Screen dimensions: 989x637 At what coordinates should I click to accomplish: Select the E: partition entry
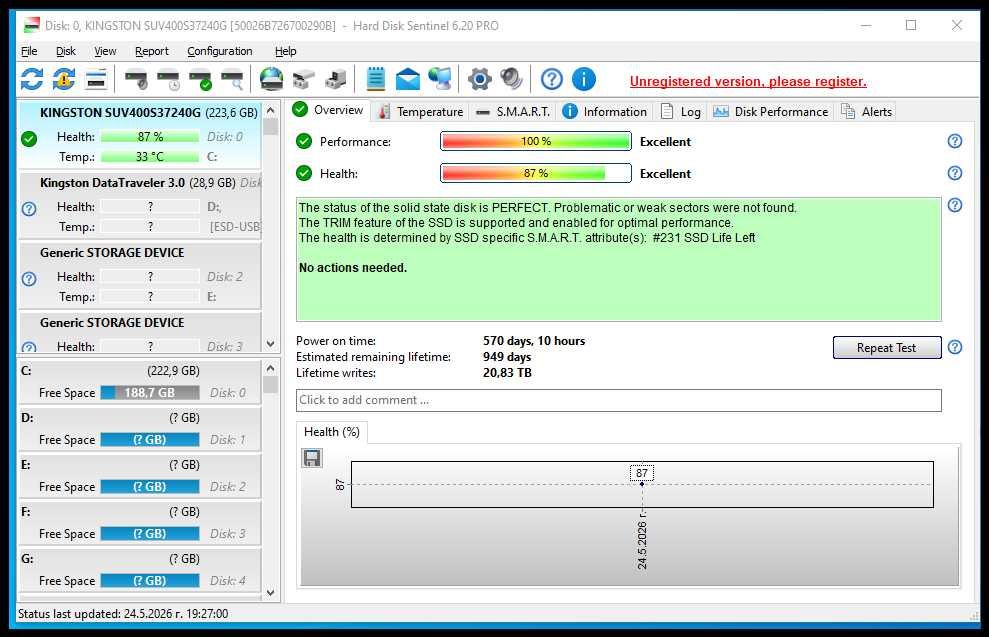[139, 476]
